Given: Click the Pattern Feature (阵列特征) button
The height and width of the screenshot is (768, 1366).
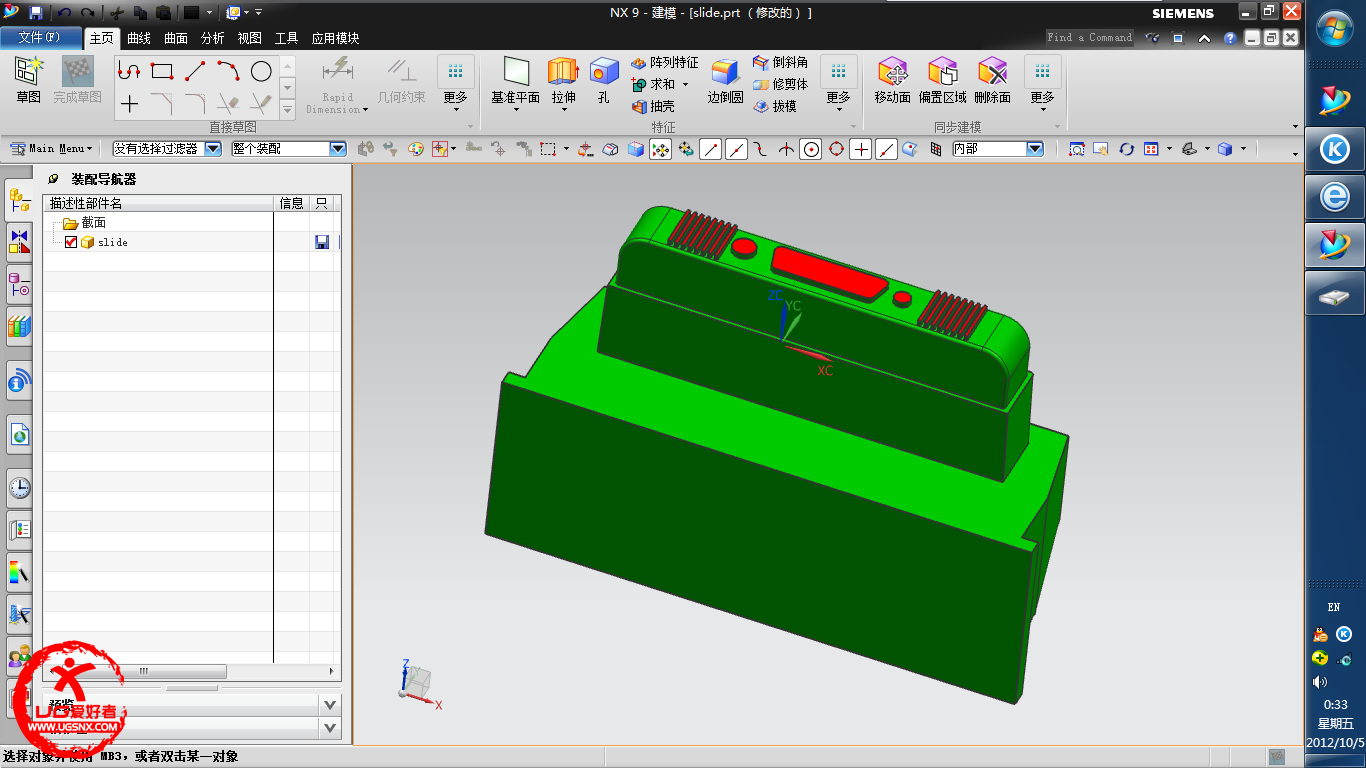Looking at the screenshot, I should (x=665, y=62).
